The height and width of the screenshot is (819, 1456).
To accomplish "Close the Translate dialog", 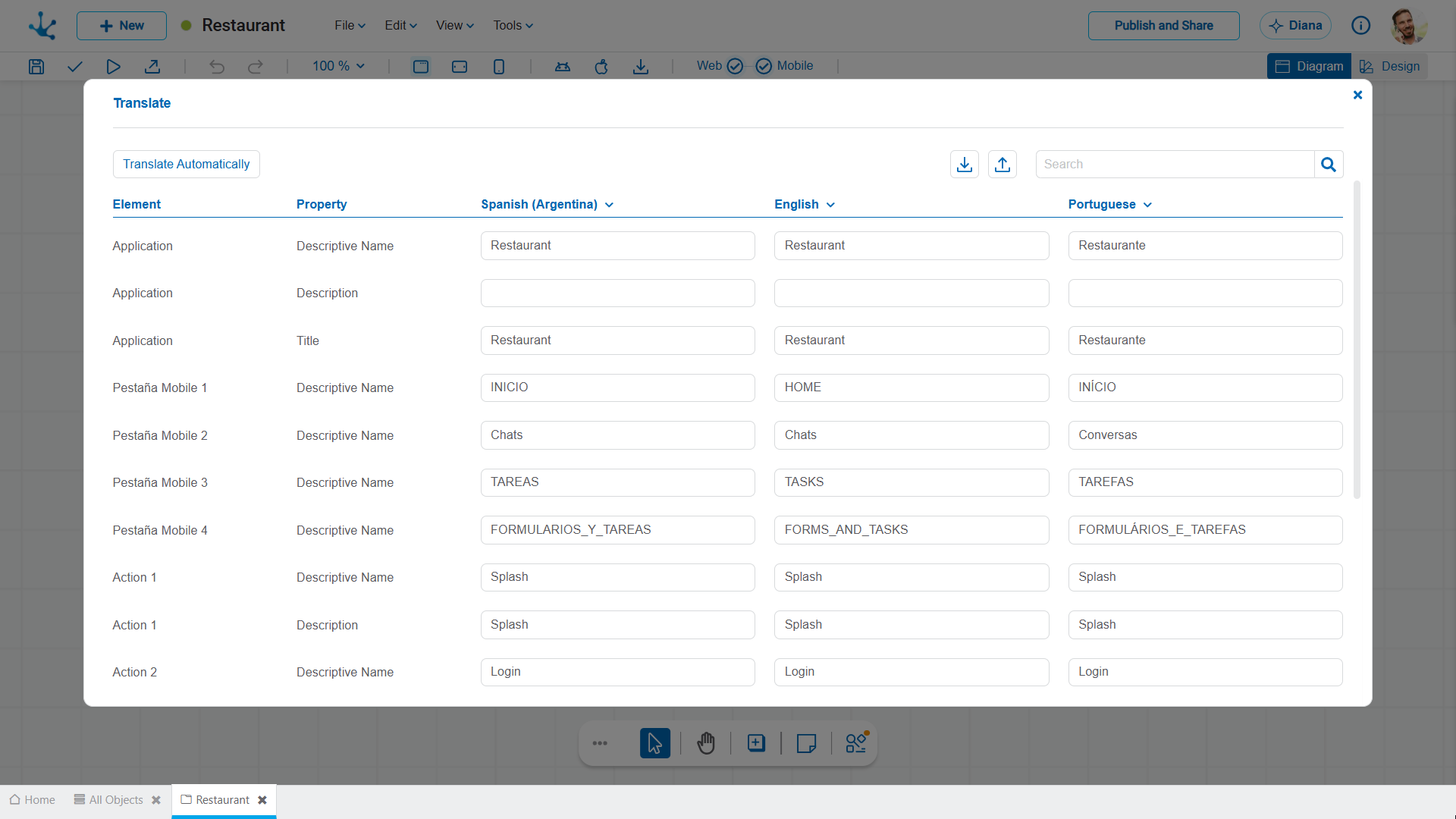I will (1358, 95).
